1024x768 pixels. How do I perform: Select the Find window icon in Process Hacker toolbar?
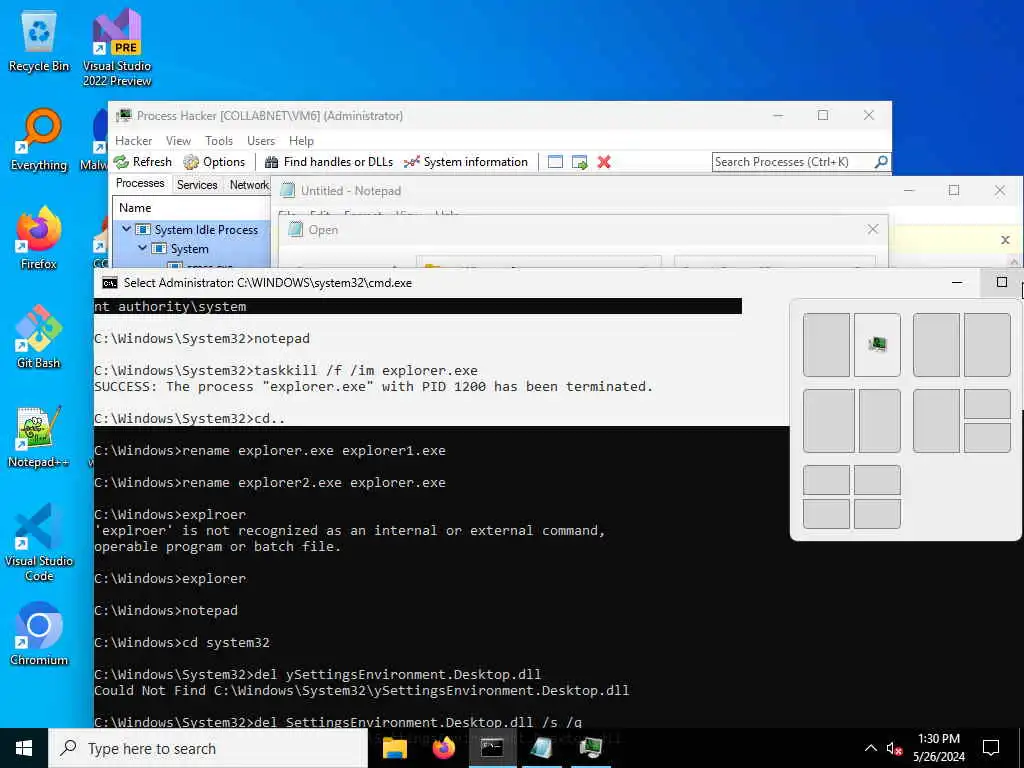[x=555, y=162]
